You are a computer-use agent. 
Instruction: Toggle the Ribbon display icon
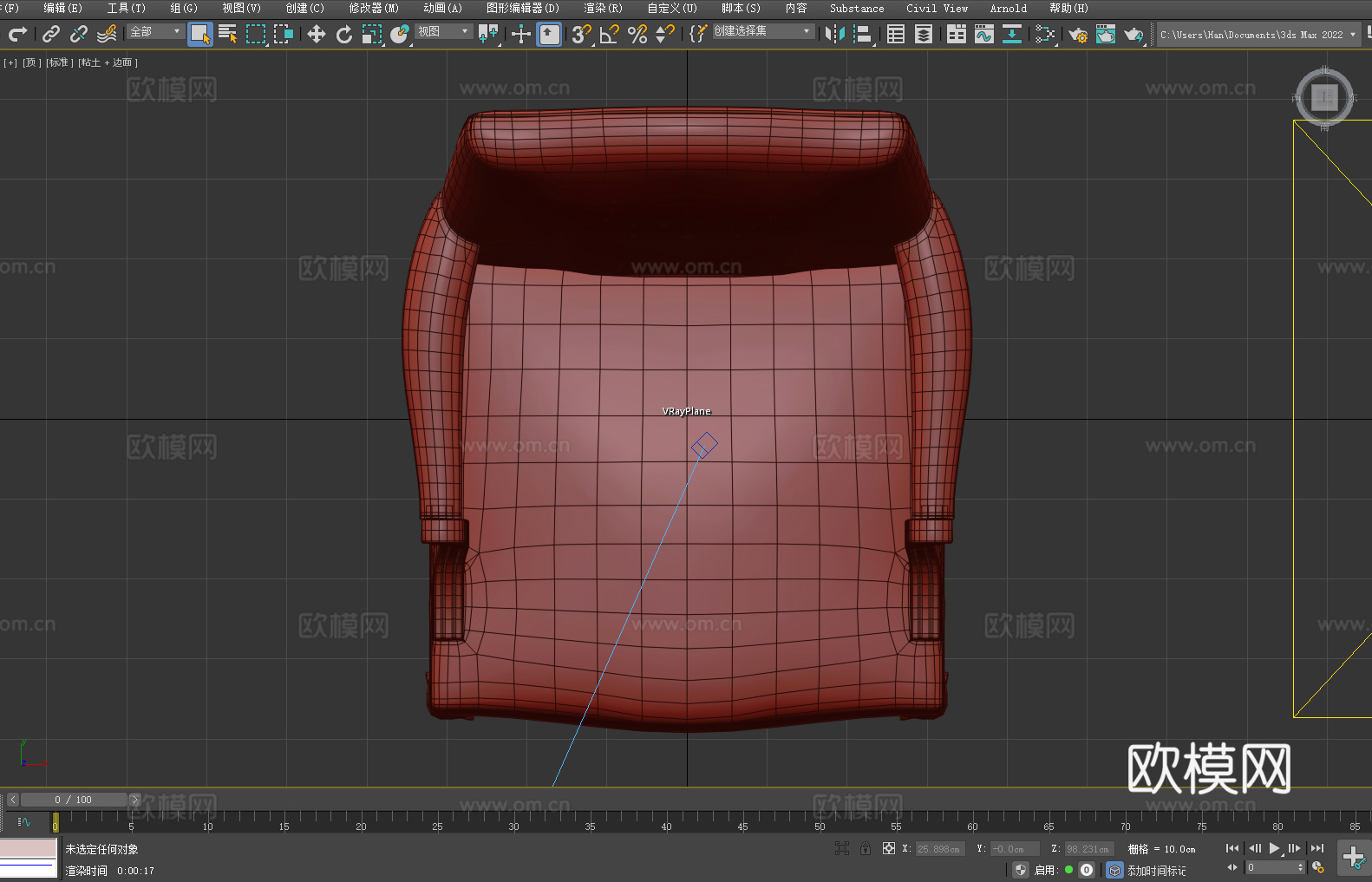tap(957, 34)
